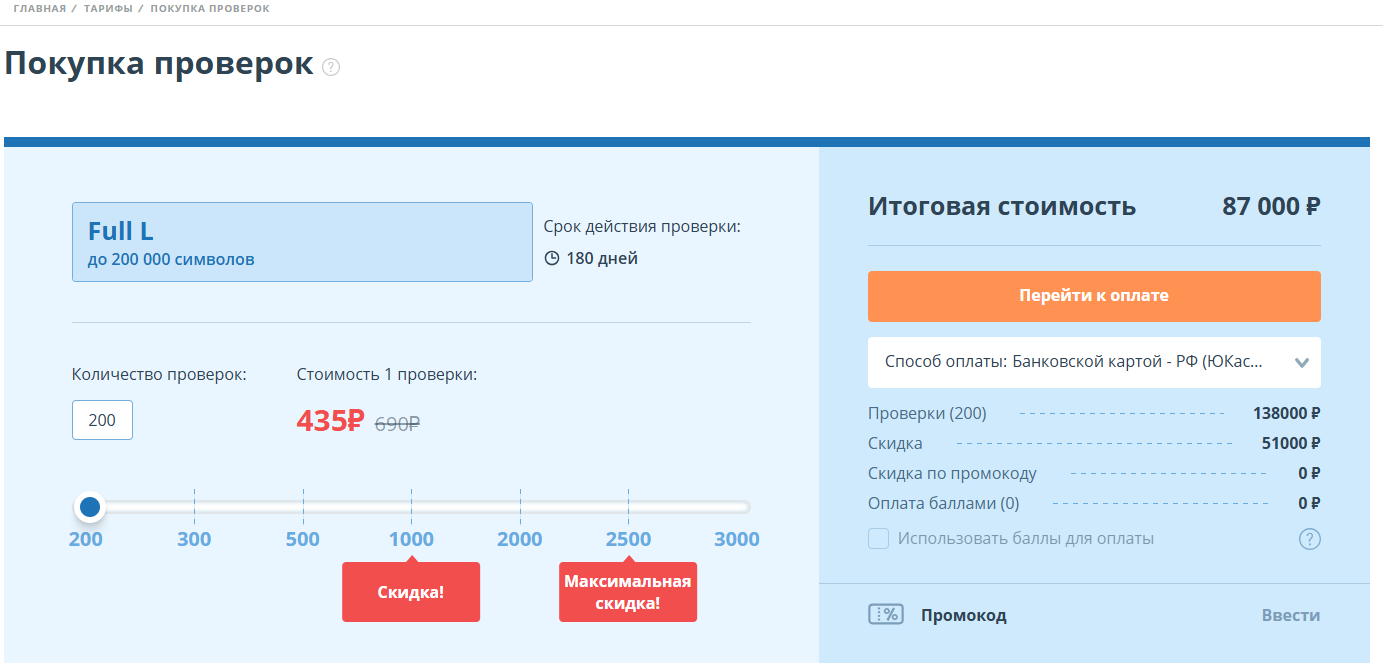
Task: Open the help icon beside Покупка проверок
Action: pos(331,67)
